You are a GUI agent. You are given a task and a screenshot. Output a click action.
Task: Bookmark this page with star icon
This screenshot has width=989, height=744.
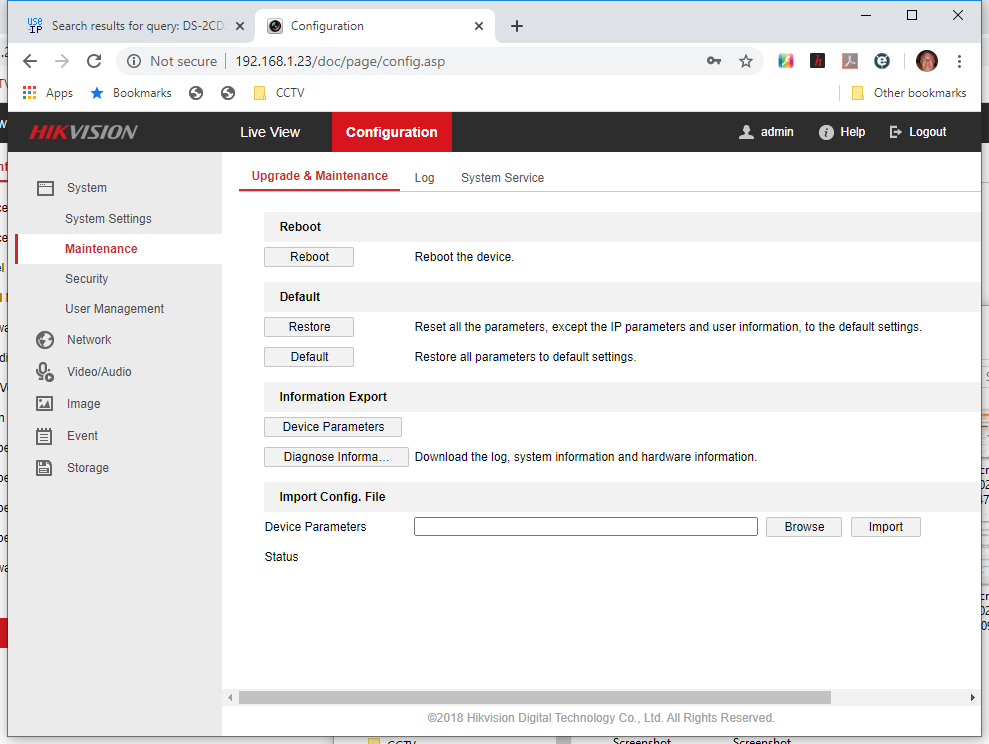point(746,61)
